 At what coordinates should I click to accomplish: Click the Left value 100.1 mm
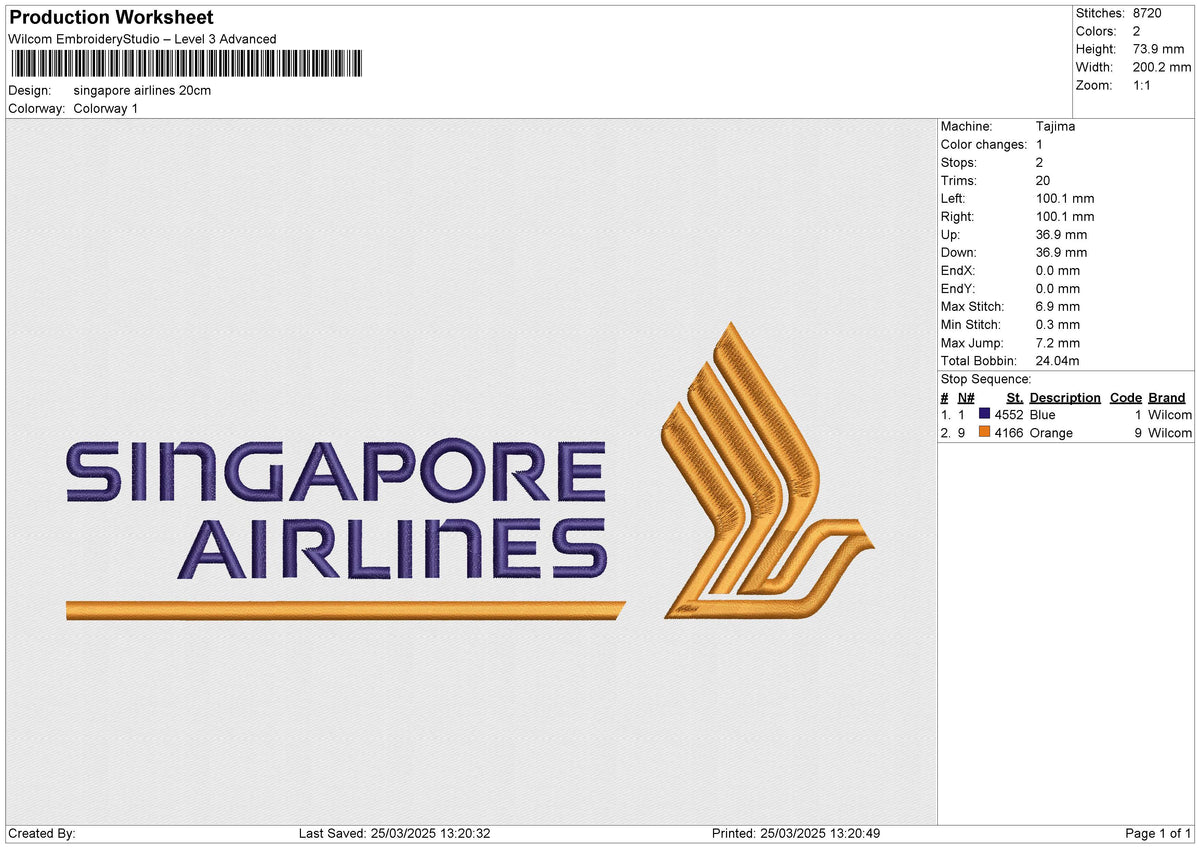(1066, 199)
